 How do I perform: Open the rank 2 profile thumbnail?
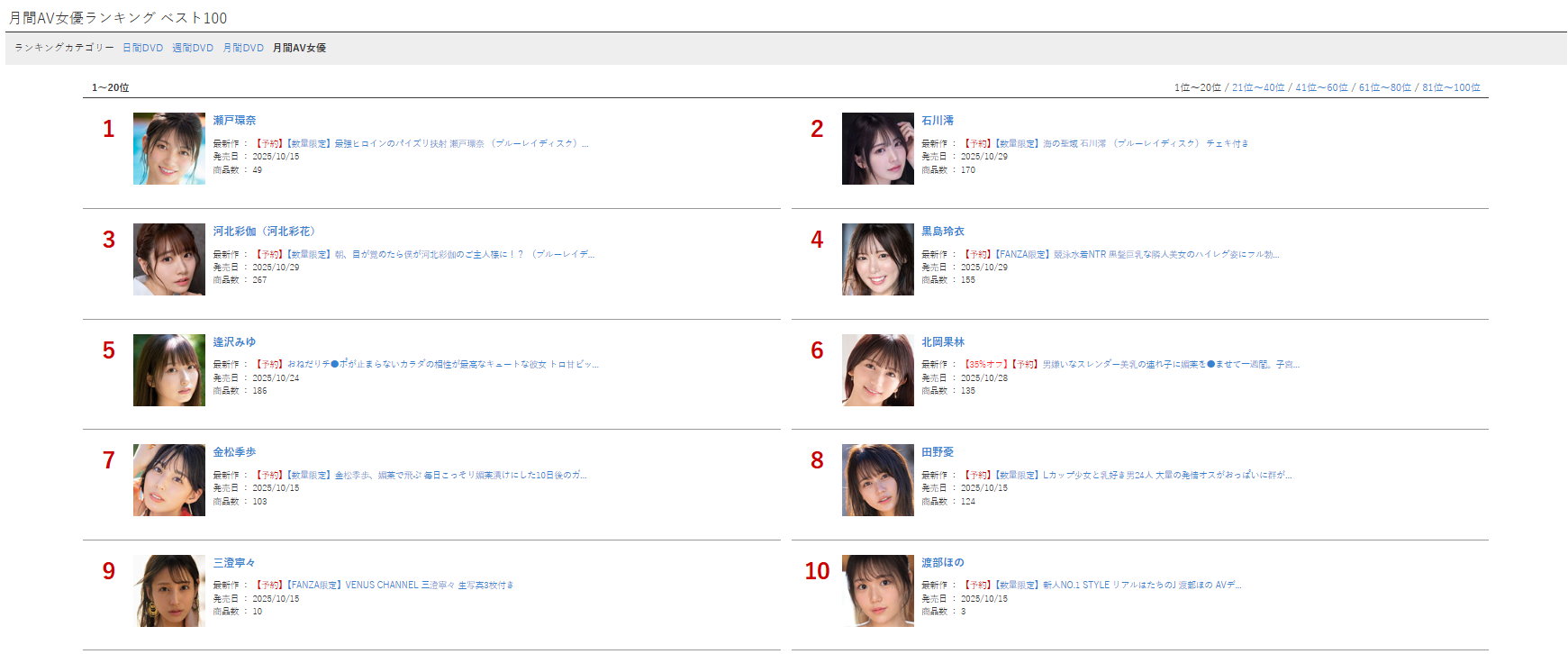coord(878,149)
